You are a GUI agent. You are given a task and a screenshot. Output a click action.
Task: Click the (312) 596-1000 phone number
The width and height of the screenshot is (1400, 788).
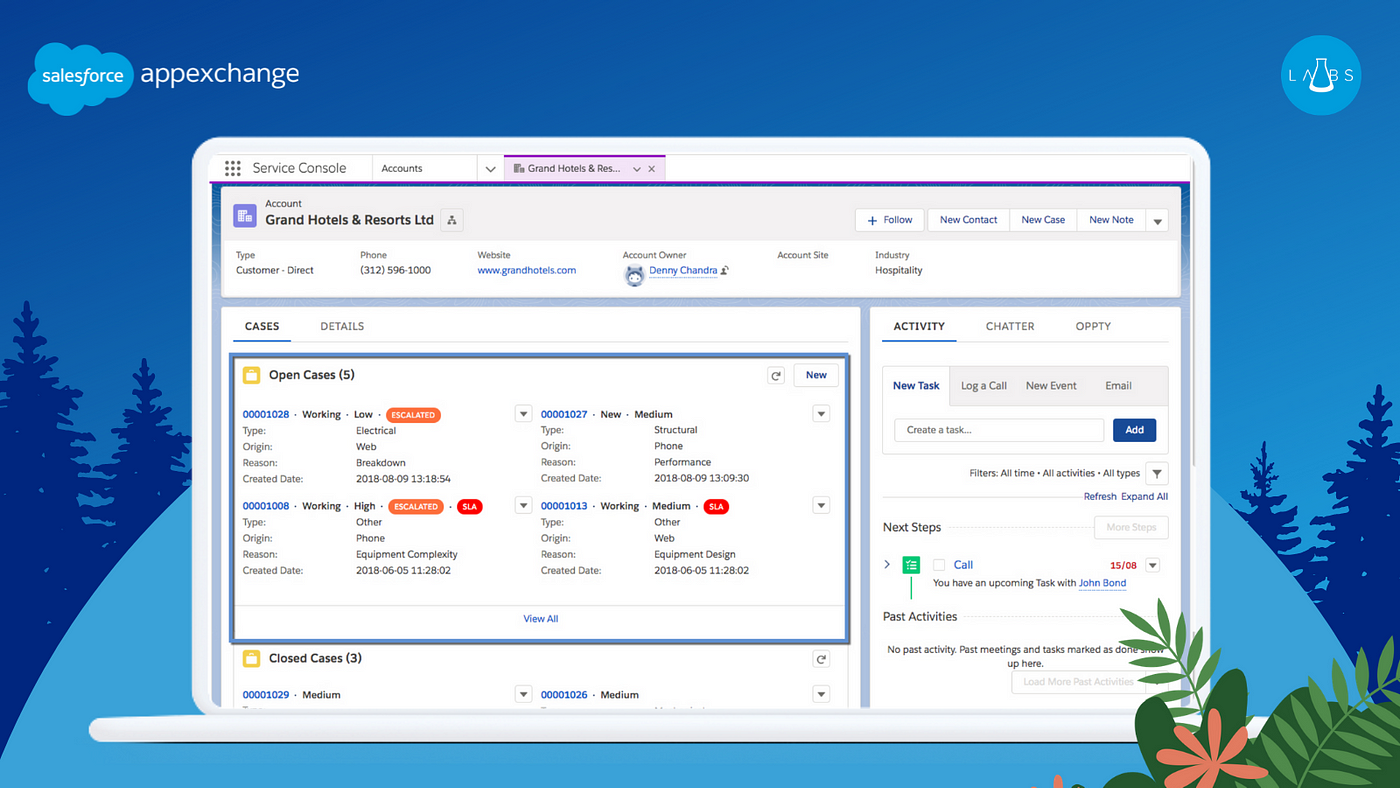point(395,270)
